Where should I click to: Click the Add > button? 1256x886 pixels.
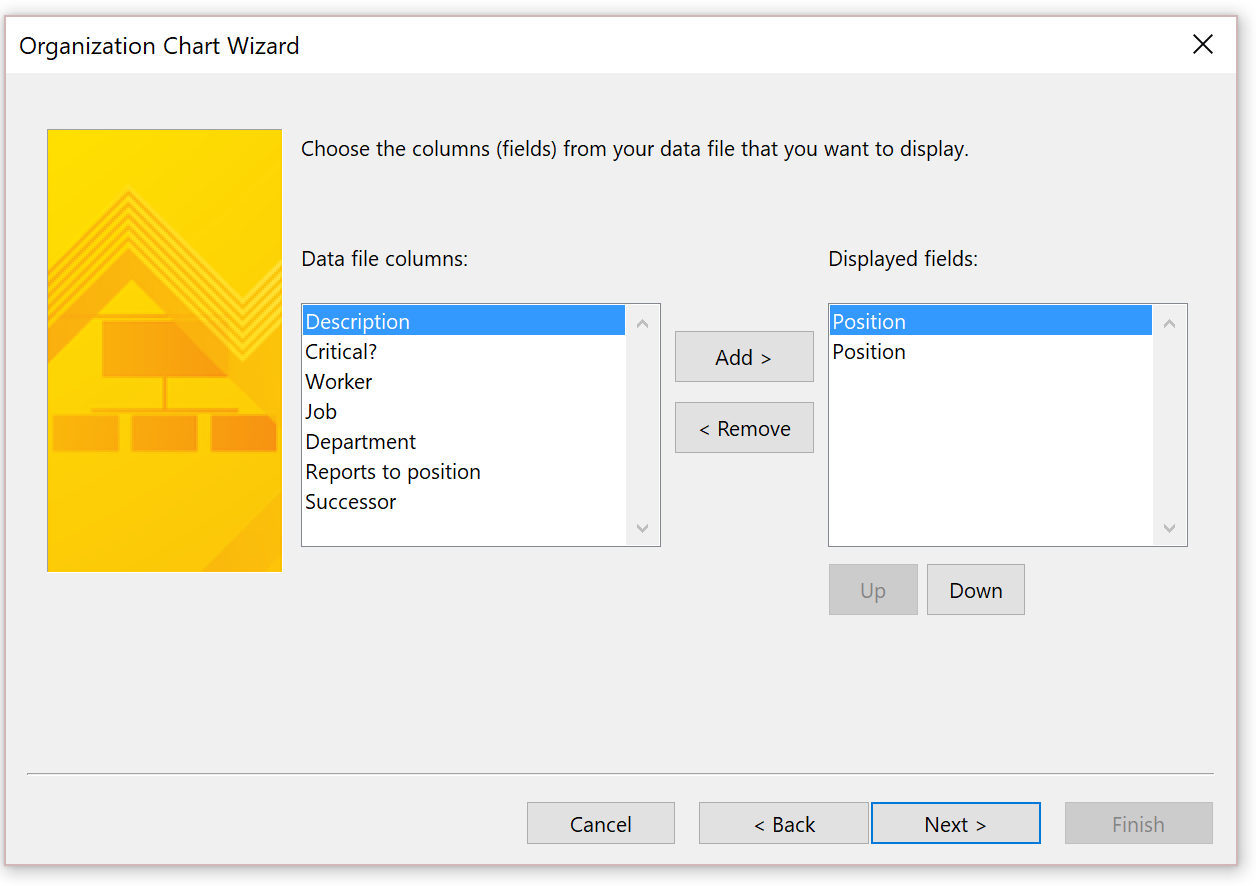point(744,357)
